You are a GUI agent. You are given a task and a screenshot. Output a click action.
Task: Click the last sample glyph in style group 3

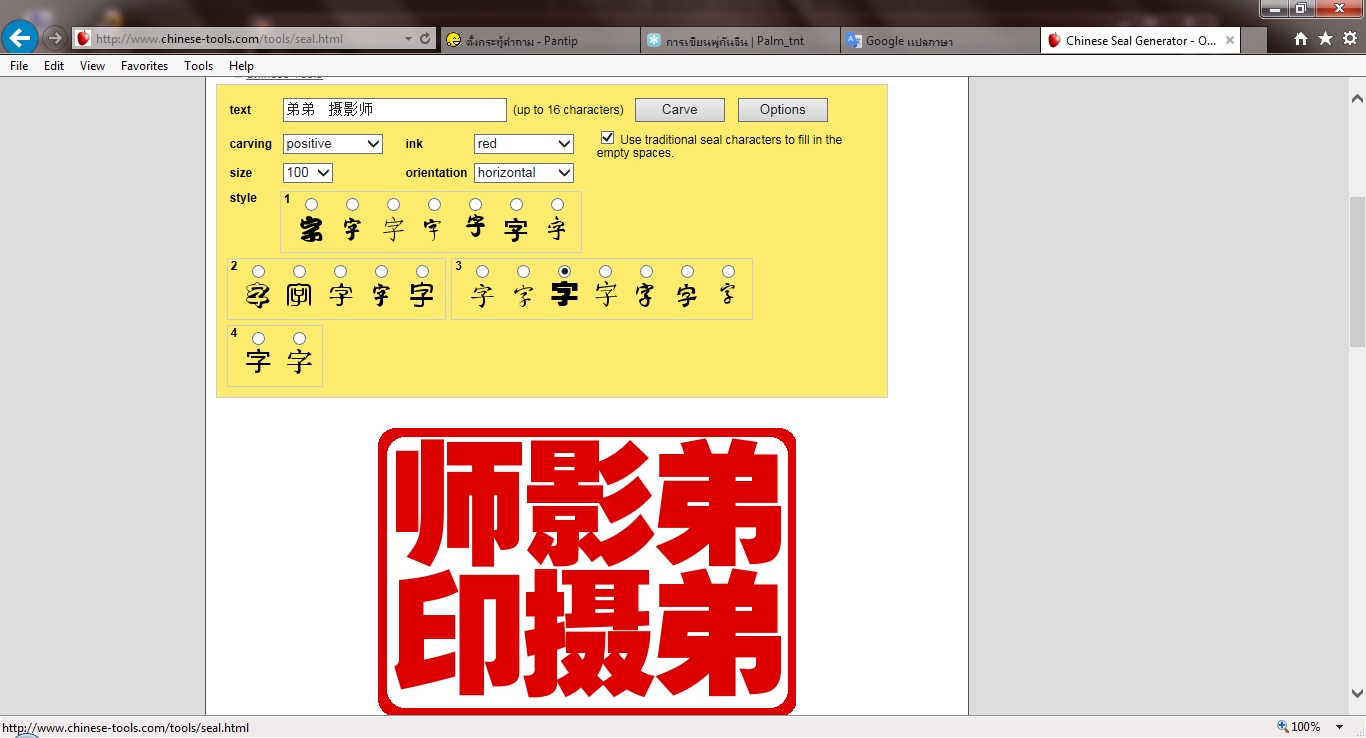(728, 294)
